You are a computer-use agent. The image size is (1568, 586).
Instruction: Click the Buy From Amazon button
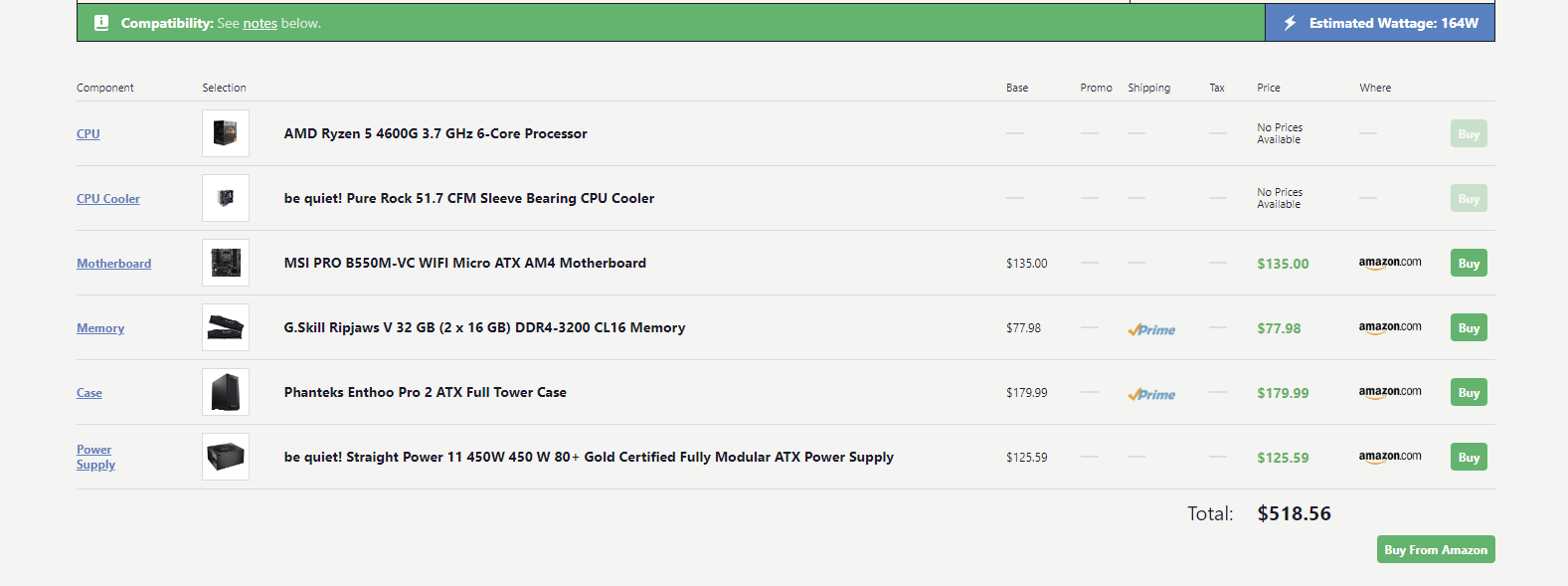[x=1436, y=549]
